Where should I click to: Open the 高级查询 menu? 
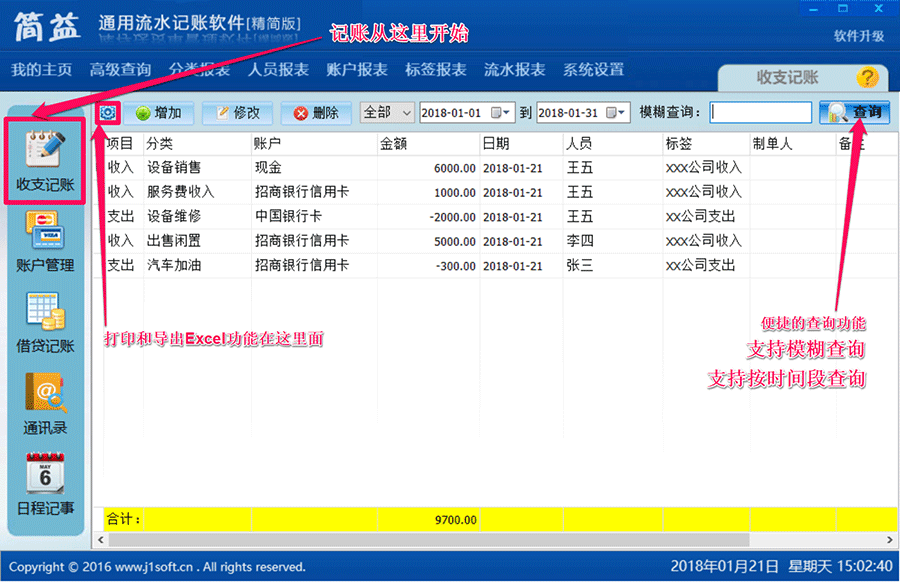120,69
